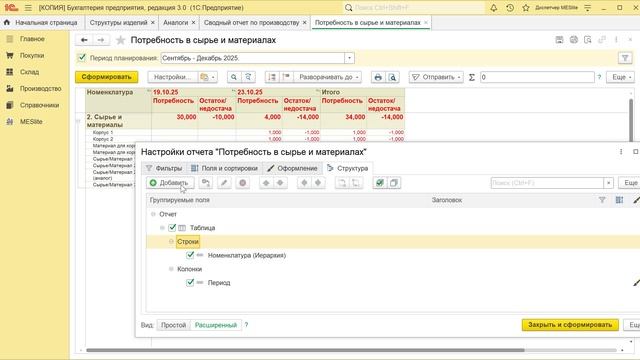Click Сформировать button
Screen dimensions: 640x360
[x=107, y=77]
